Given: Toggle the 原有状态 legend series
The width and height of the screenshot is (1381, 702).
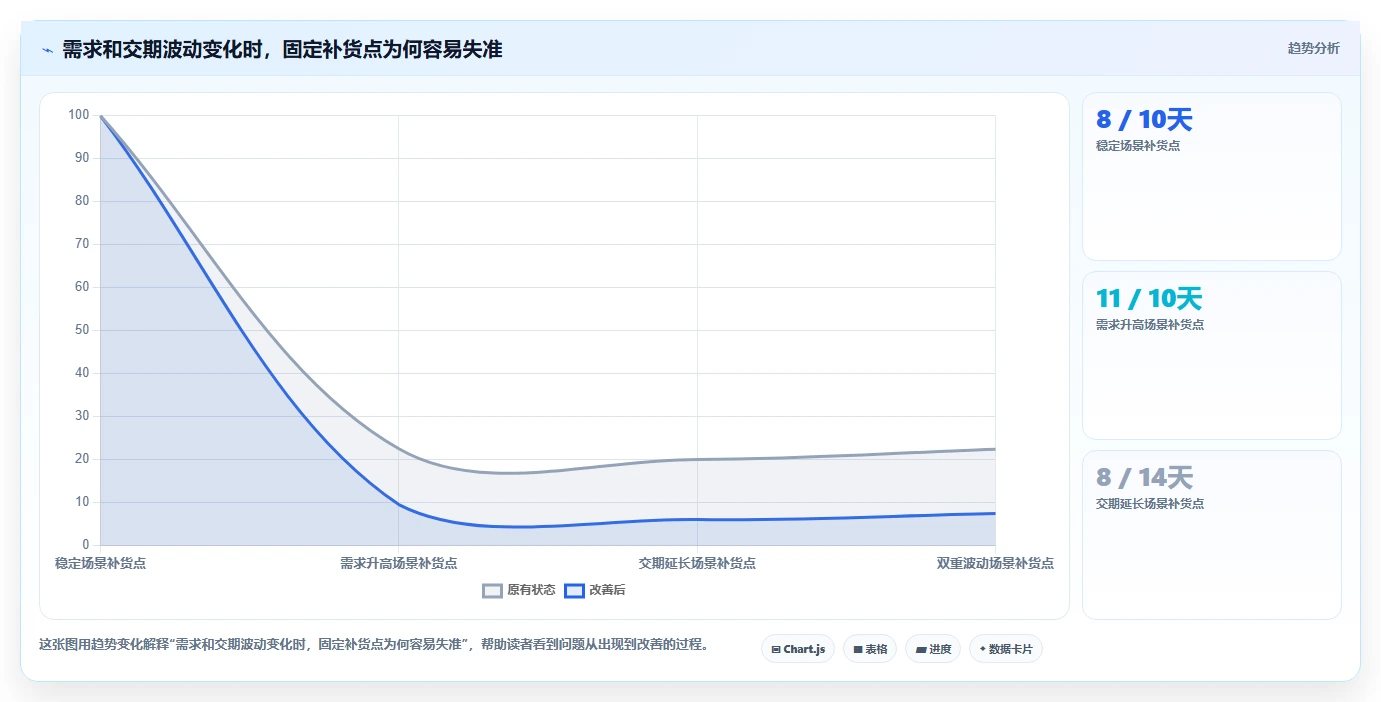Looking at the screenshot, I should [519, 590].
